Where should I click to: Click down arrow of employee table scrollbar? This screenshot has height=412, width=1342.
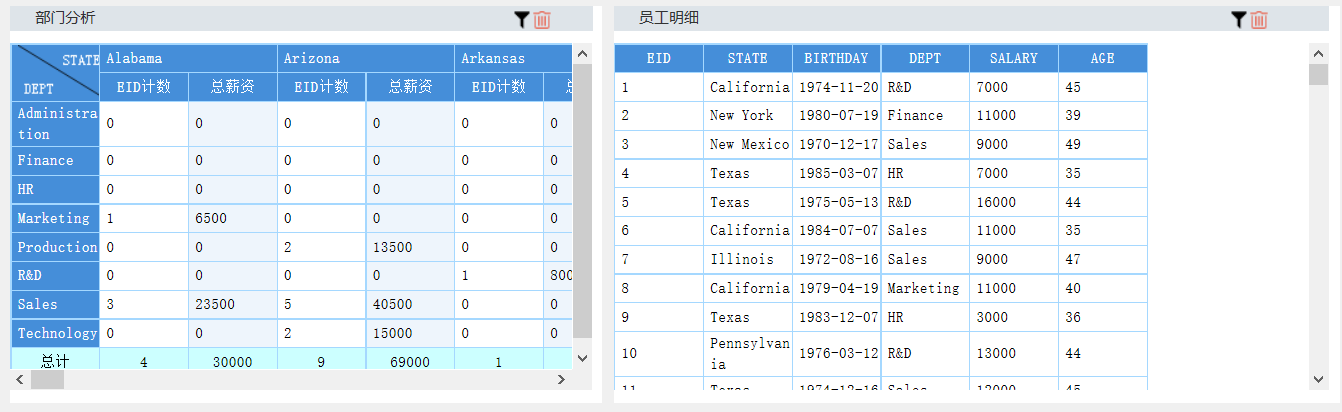[x=1319, y=377]
